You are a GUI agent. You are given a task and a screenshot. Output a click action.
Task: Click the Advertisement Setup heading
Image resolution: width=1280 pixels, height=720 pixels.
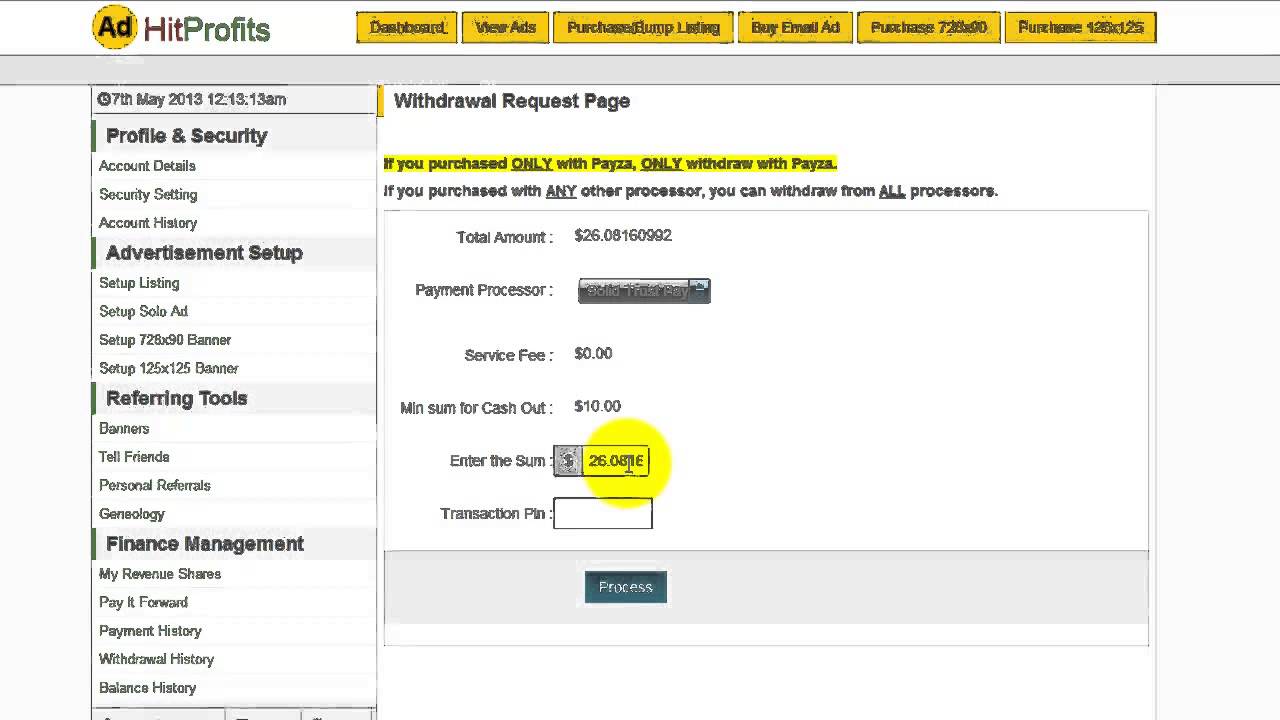[x=204, y=253]
